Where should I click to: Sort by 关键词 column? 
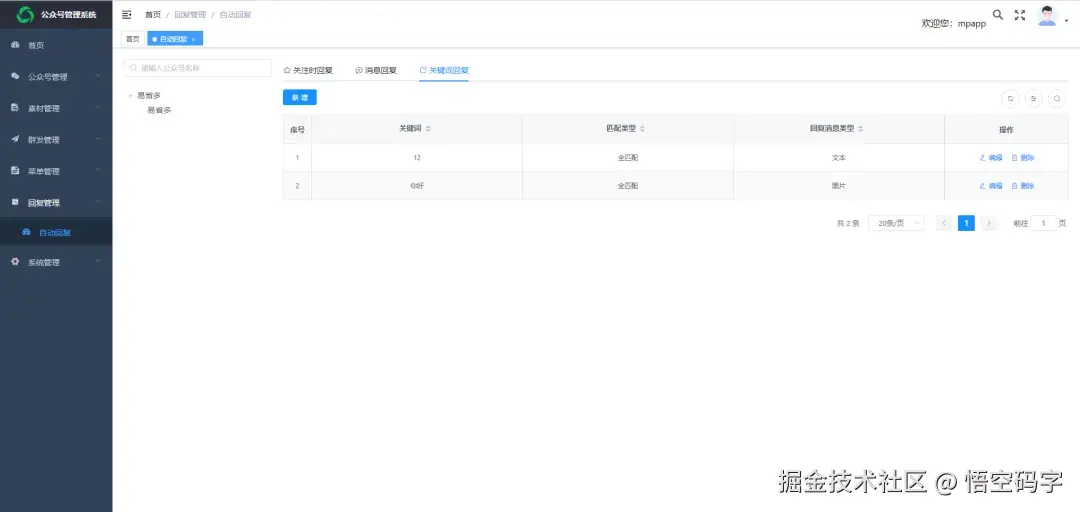click(x=428, y=129)
